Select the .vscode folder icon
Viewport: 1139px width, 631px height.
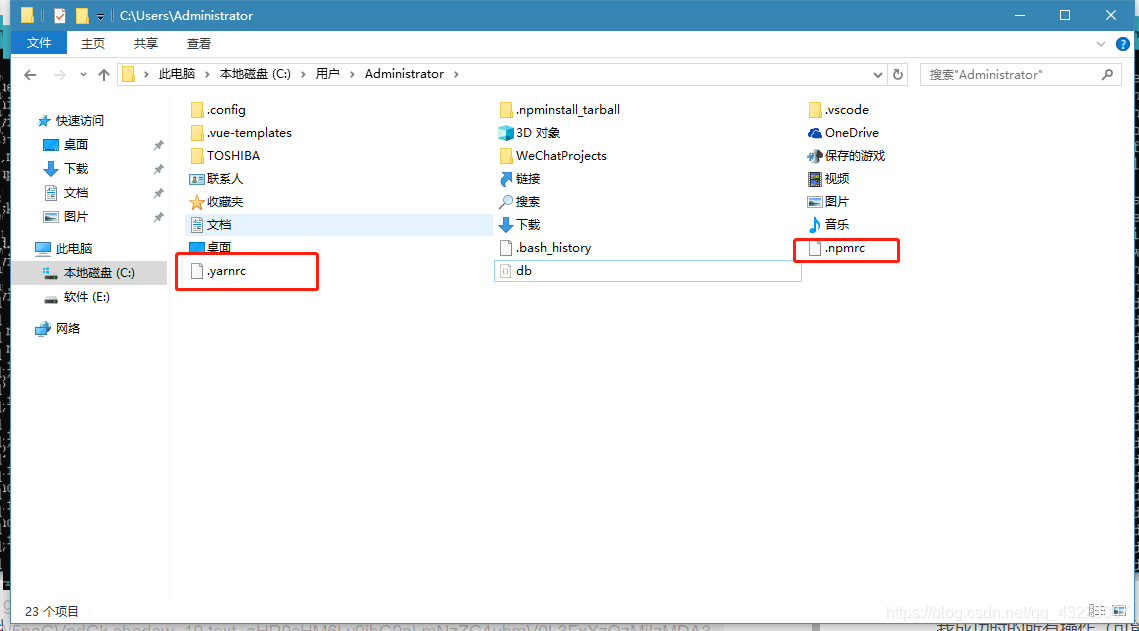click(815, 110)
